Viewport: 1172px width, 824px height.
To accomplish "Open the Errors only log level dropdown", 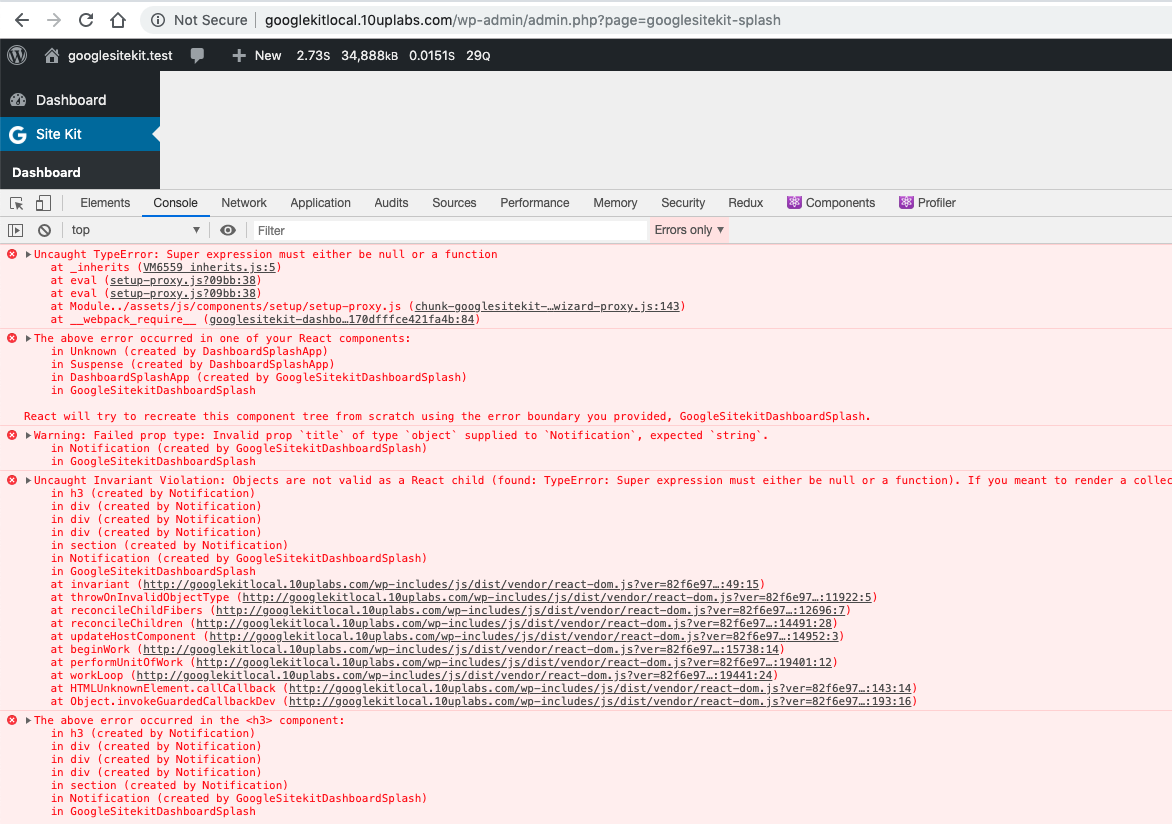I will pos(689,230).
